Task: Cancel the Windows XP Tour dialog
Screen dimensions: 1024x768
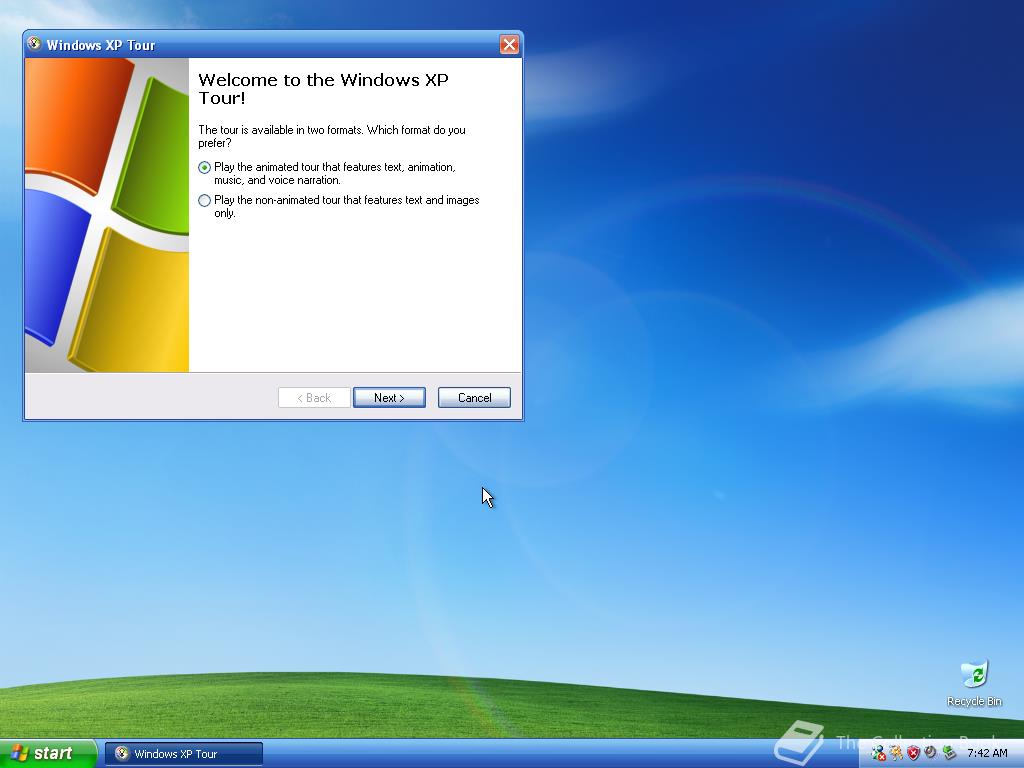Action: (x=474, y=398)
